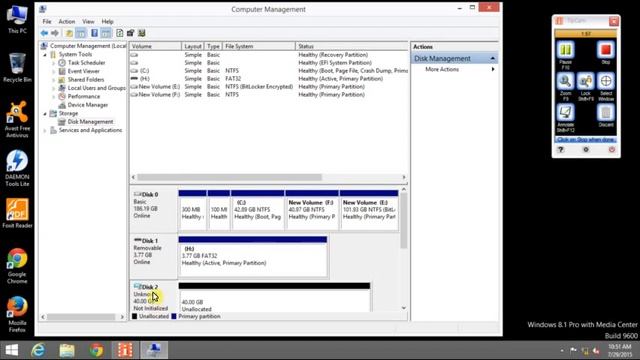Collapse the Disk Management actions section
640x360 pixels.
(x=493, y=59)
